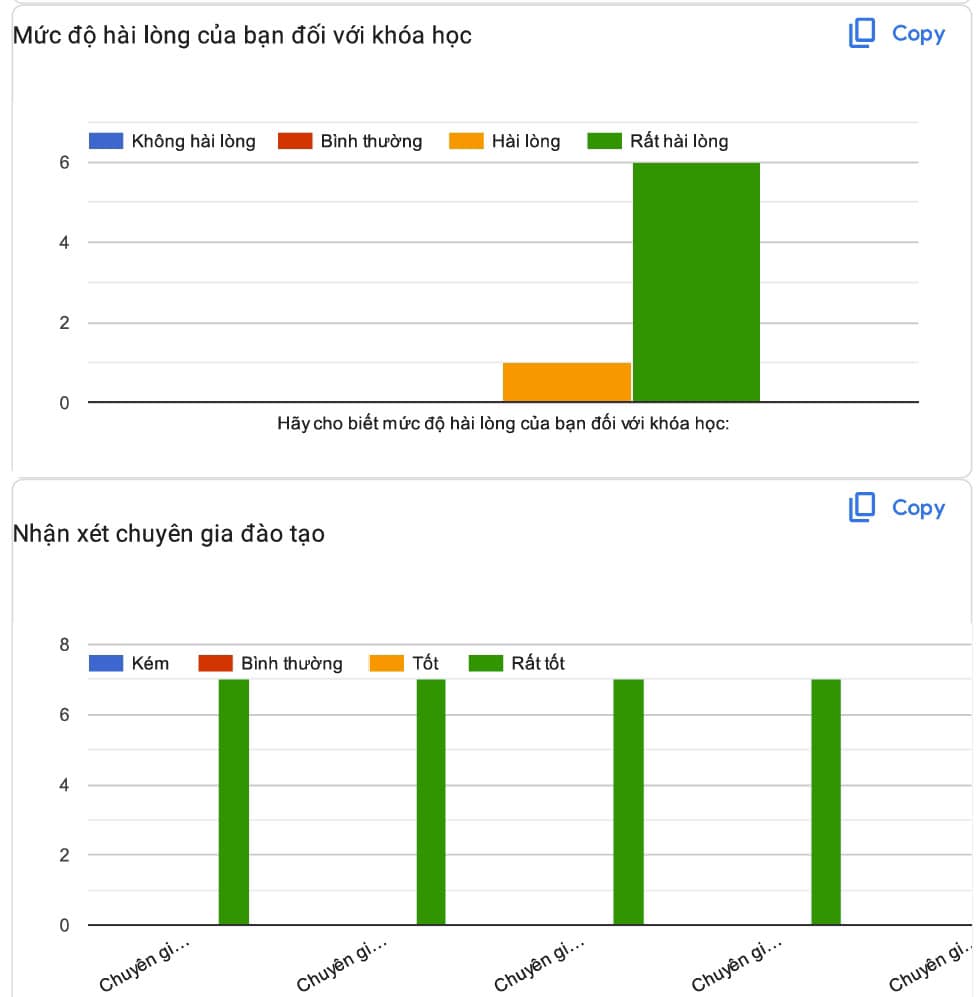Click the tall green 'Rất hài lòng' bar
The width and height of the screenshot is (976, 997).
pos(696,282)
